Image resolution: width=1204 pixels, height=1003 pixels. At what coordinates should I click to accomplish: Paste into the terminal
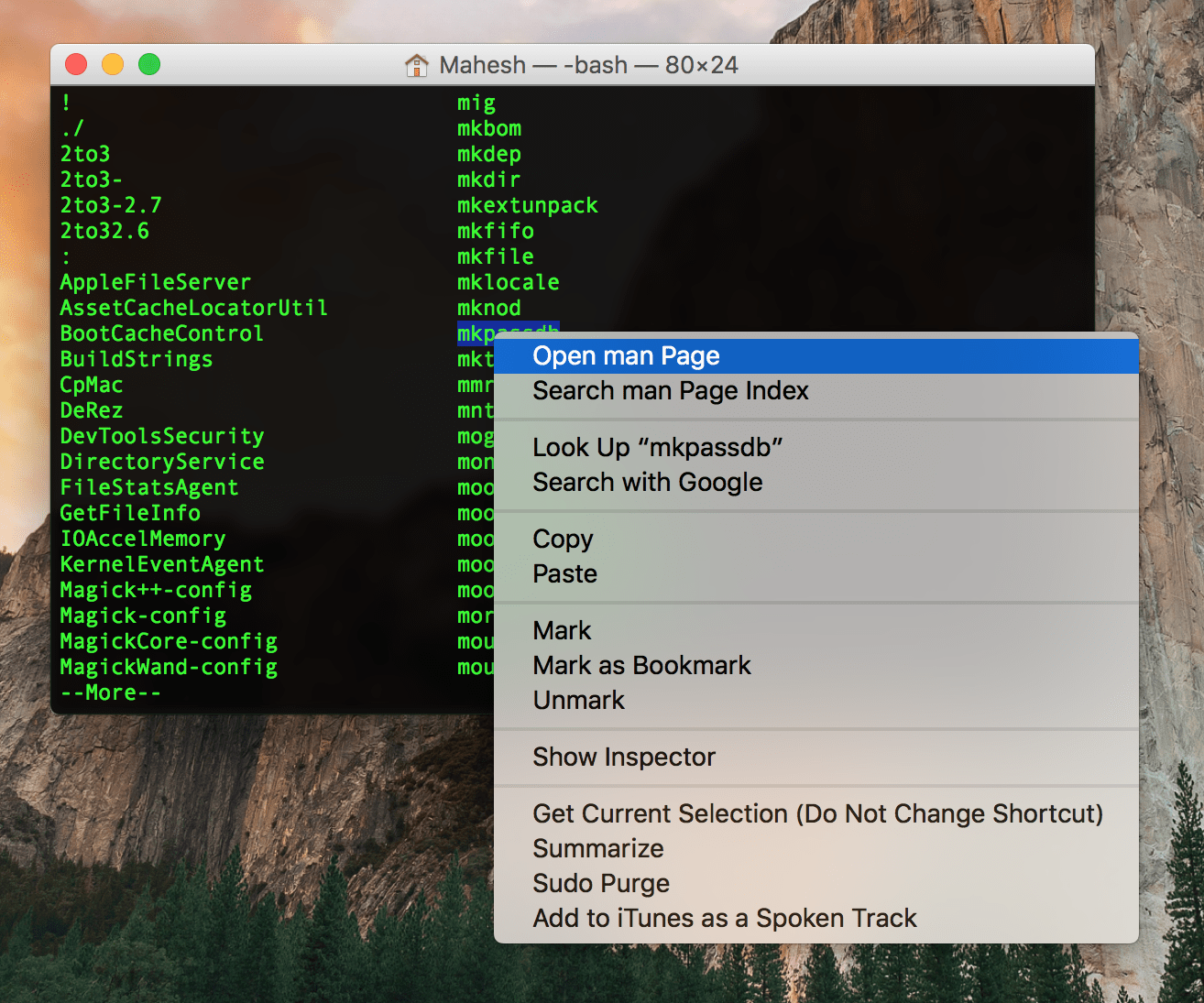tap(564, 573)
